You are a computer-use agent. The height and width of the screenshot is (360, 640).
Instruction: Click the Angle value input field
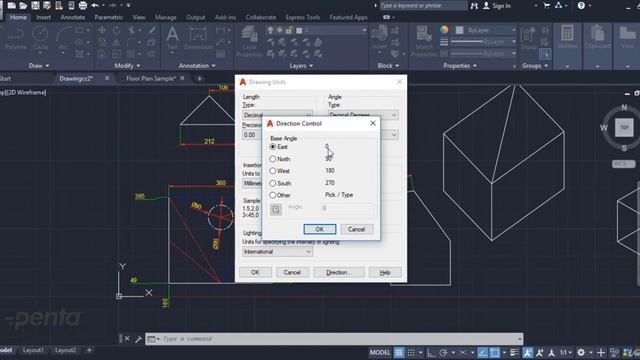tap(347, 209)
